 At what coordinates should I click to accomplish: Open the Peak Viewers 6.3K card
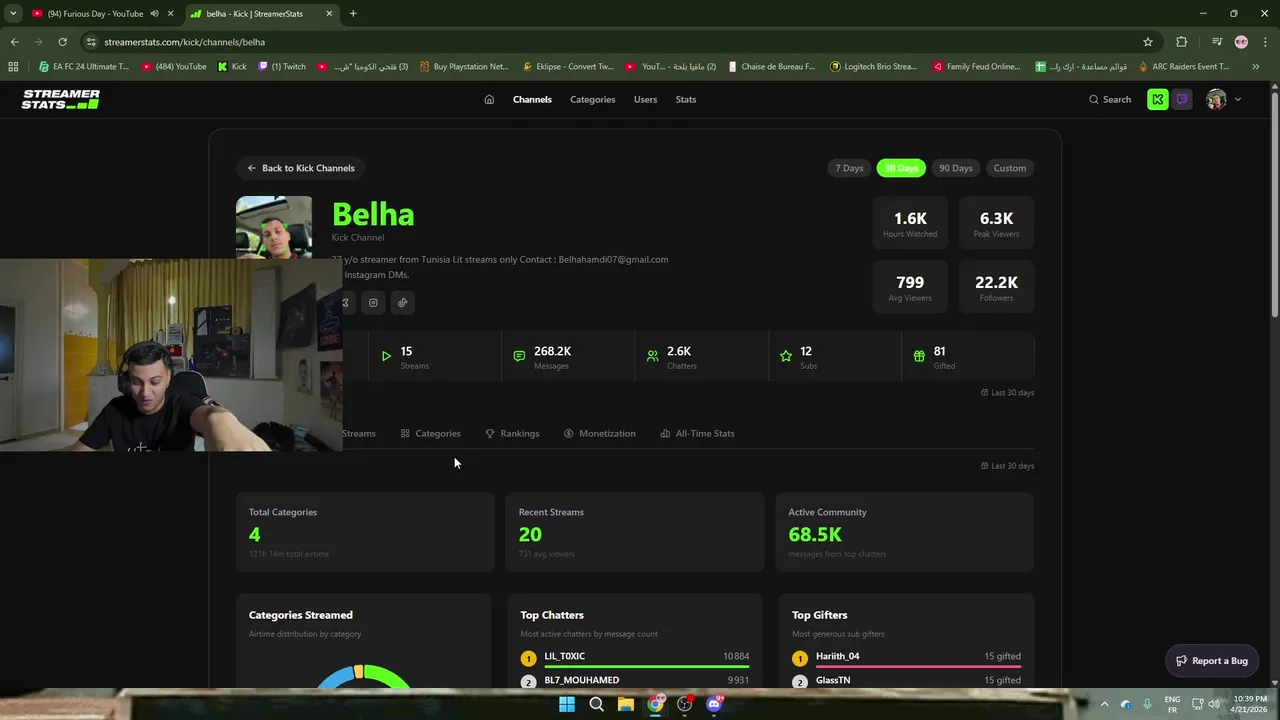[996, 223]
